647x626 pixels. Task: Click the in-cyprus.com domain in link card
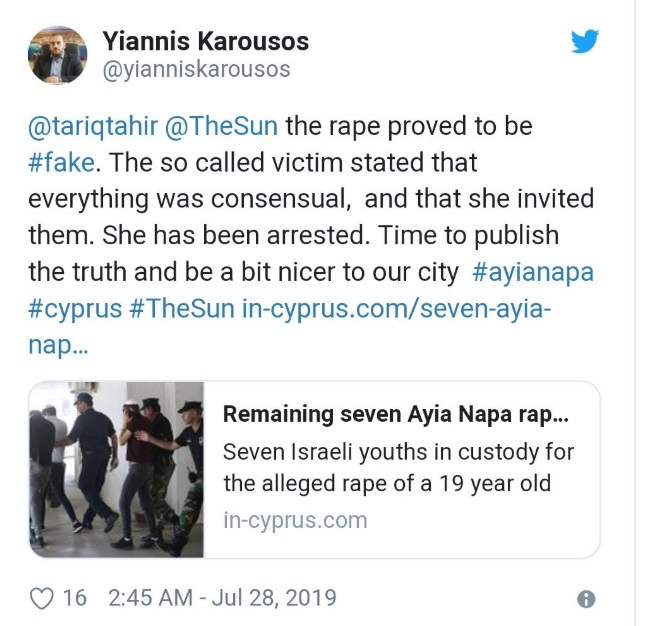click(x=295, y=520)
